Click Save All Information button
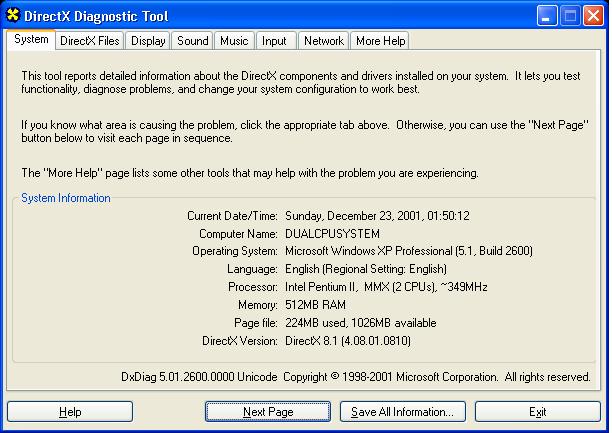 coord(402,412)
